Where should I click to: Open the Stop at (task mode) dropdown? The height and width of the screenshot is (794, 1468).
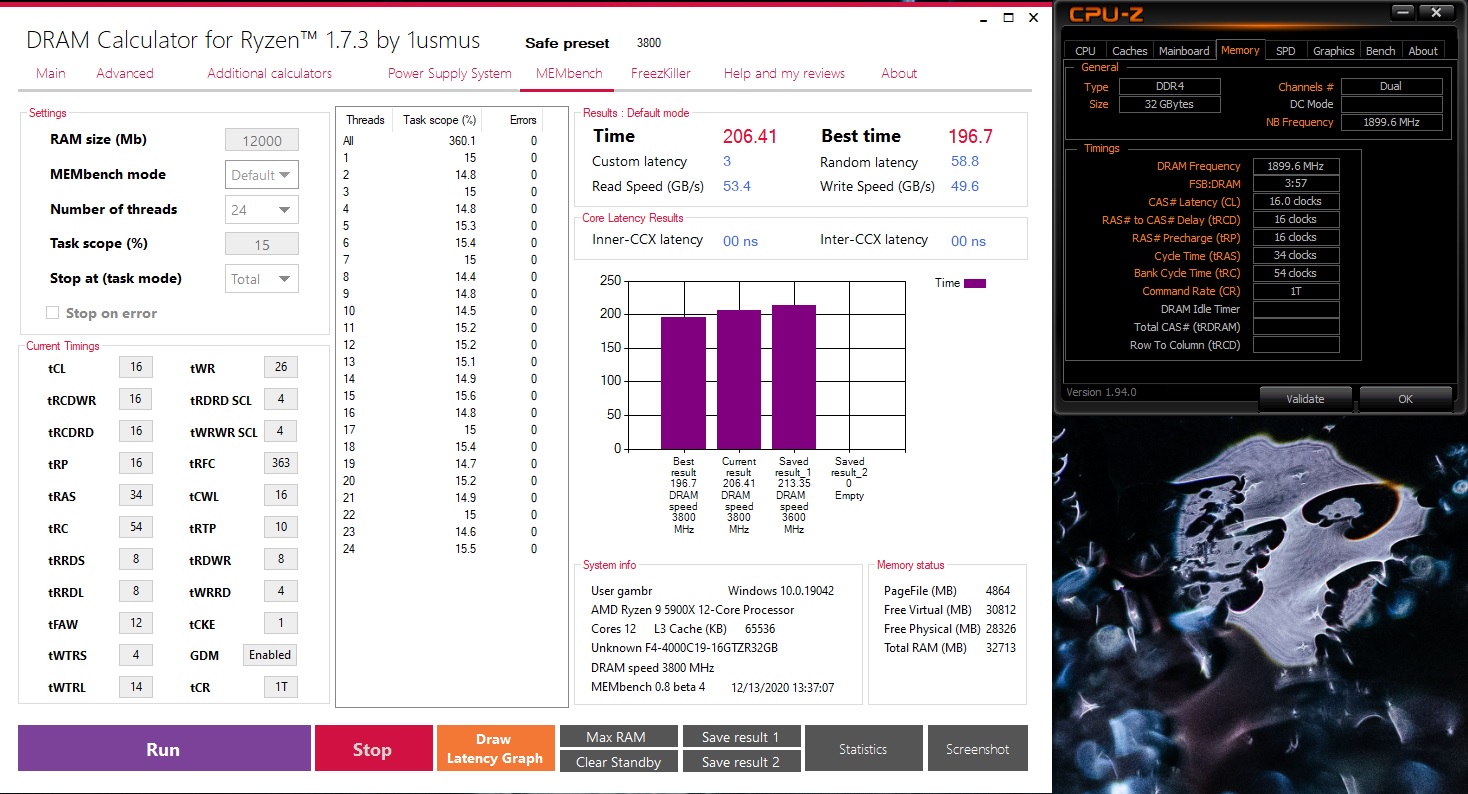262,279
